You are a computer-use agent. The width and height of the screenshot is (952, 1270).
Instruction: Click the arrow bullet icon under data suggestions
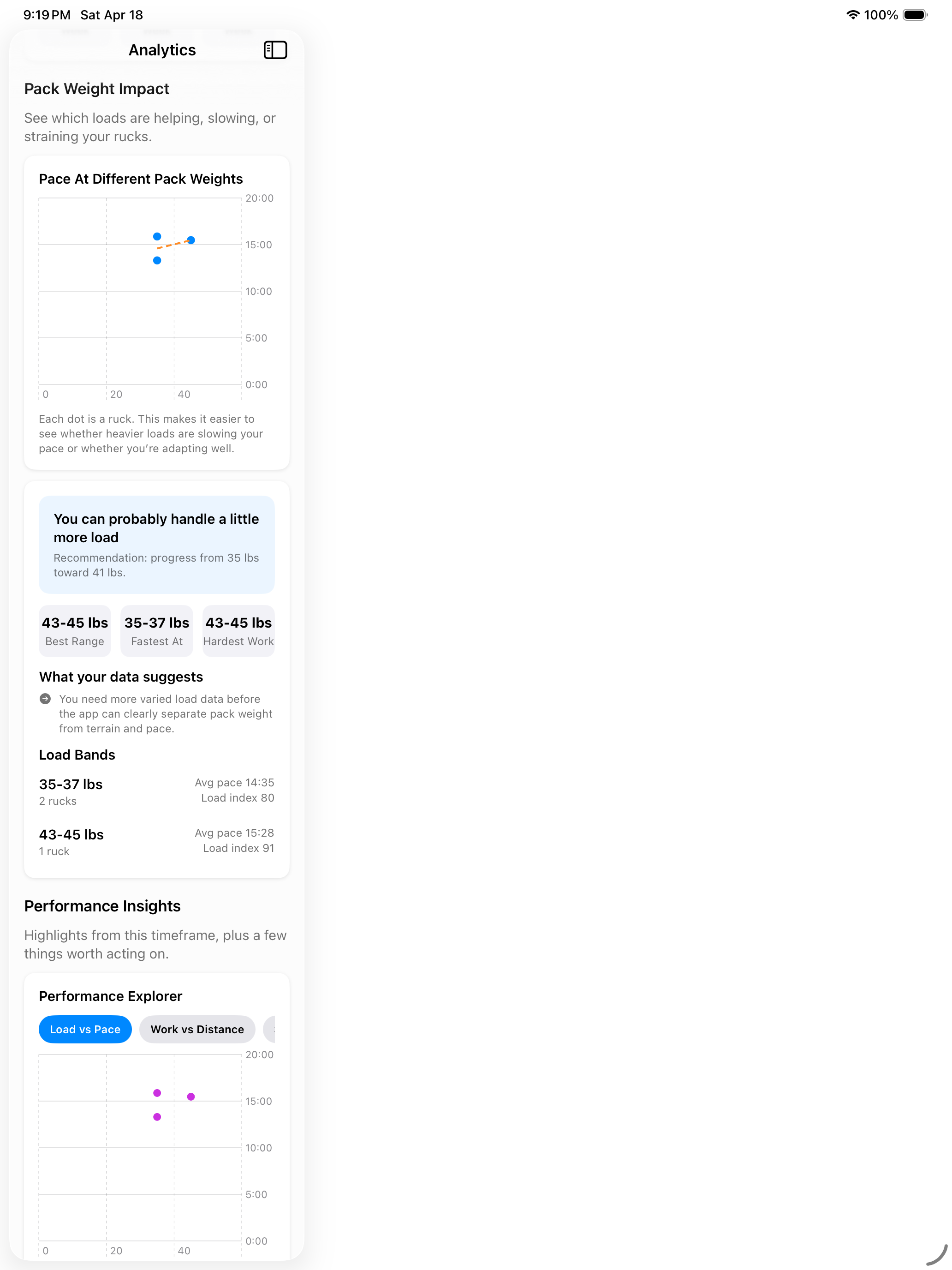pyautogui.click(x=45, y=699)
